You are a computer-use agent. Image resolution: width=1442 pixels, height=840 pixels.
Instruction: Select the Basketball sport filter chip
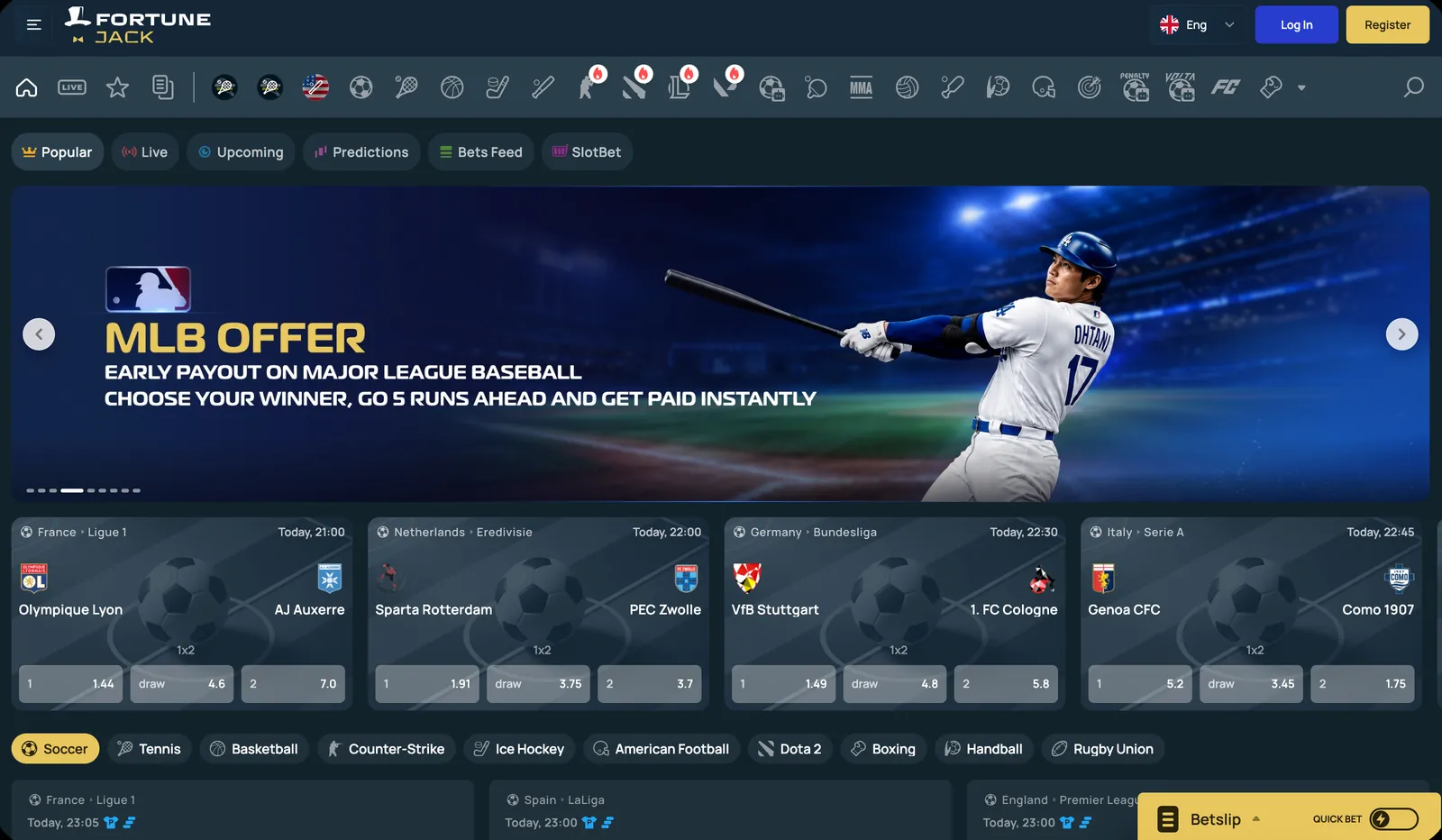pos(254,749)
